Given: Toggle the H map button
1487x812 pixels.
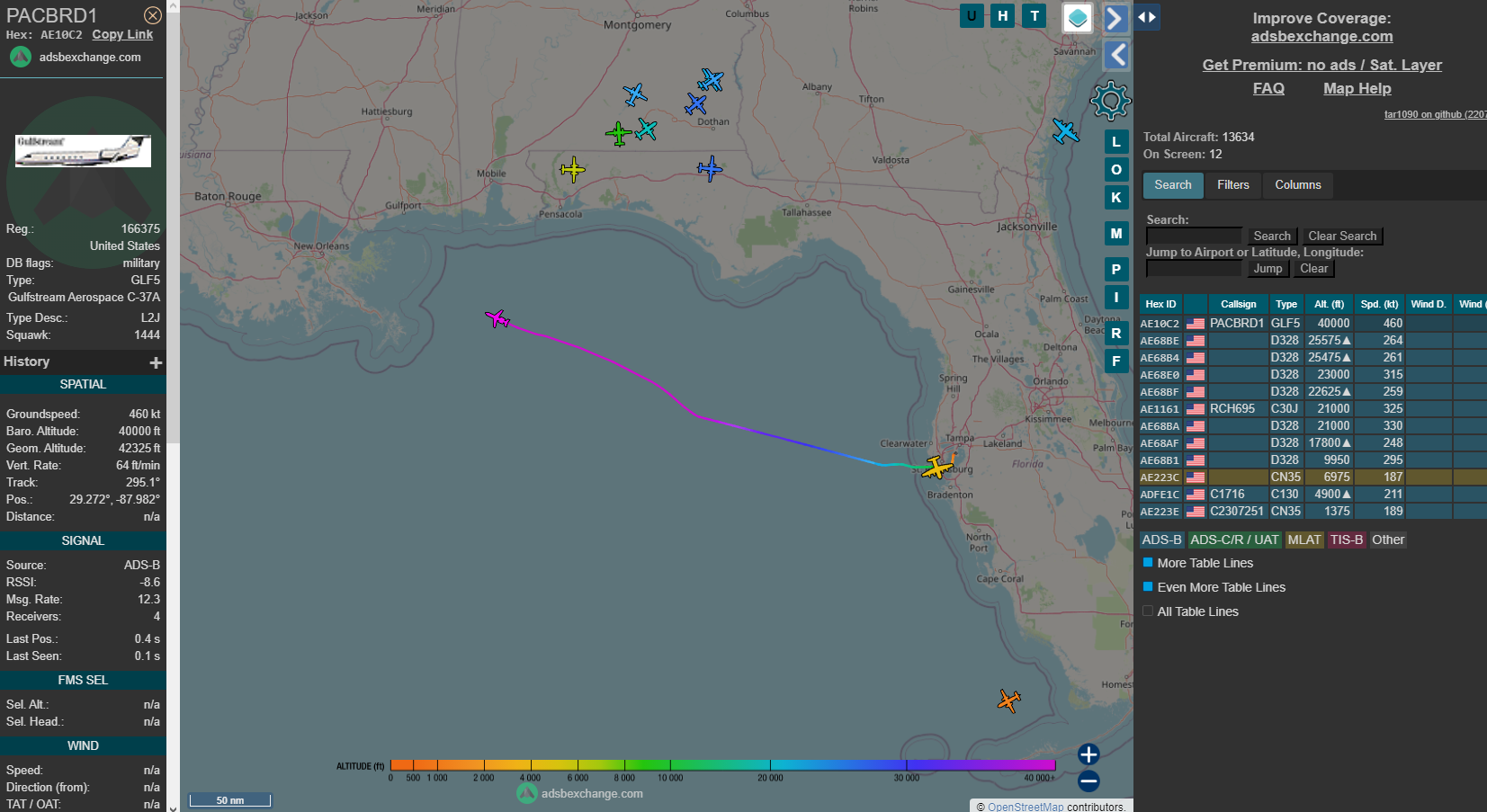Looking at the screenshot, I should click(x=1003, y=15).
